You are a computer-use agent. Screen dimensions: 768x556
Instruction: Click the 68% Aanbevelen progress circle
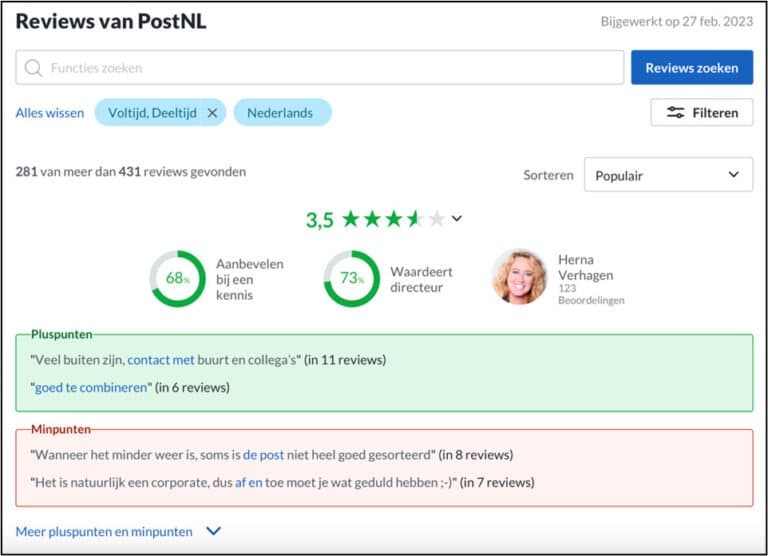177,279
